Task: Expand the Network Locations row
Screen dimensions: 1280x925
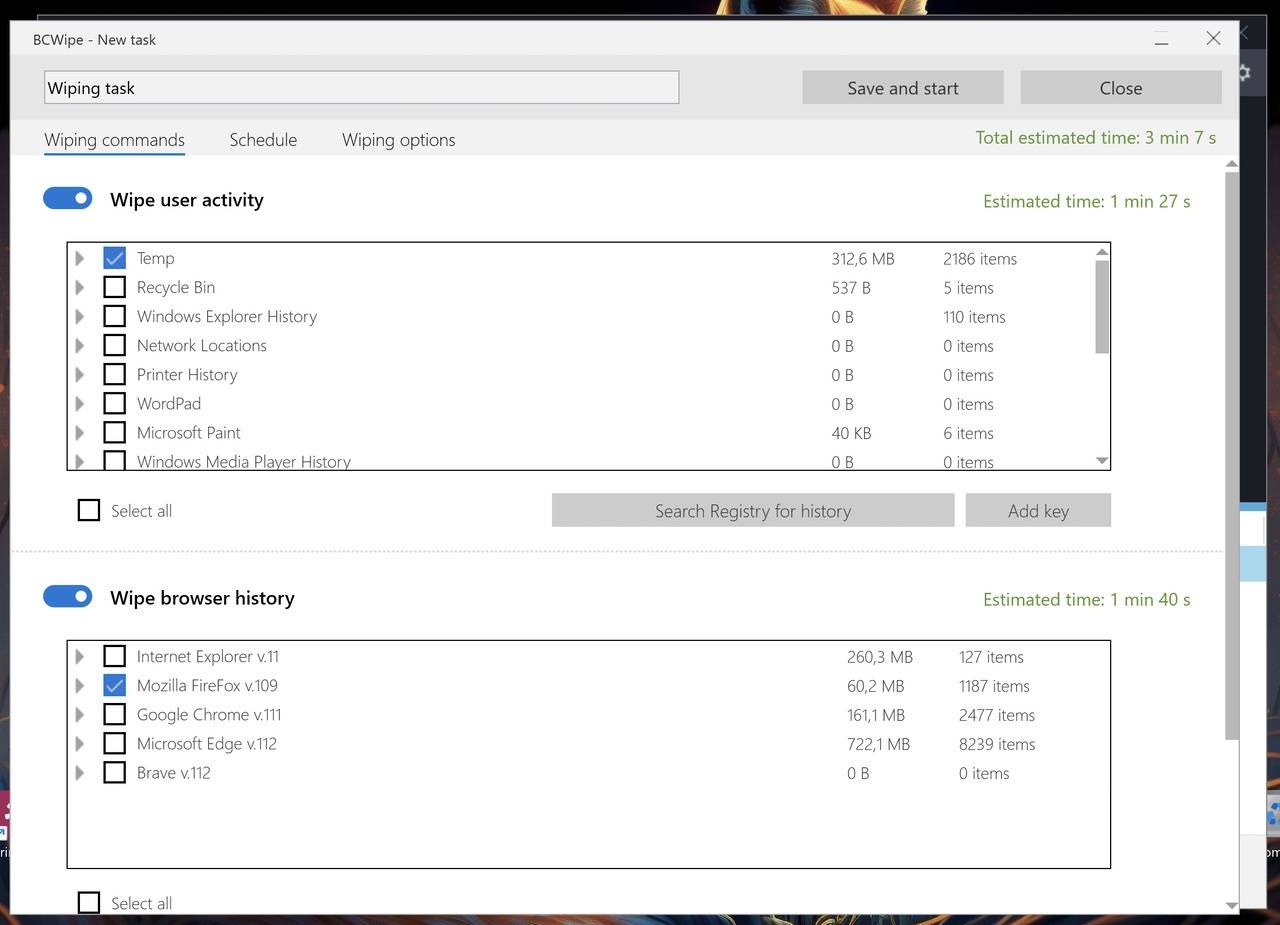Action: [80, 345]
